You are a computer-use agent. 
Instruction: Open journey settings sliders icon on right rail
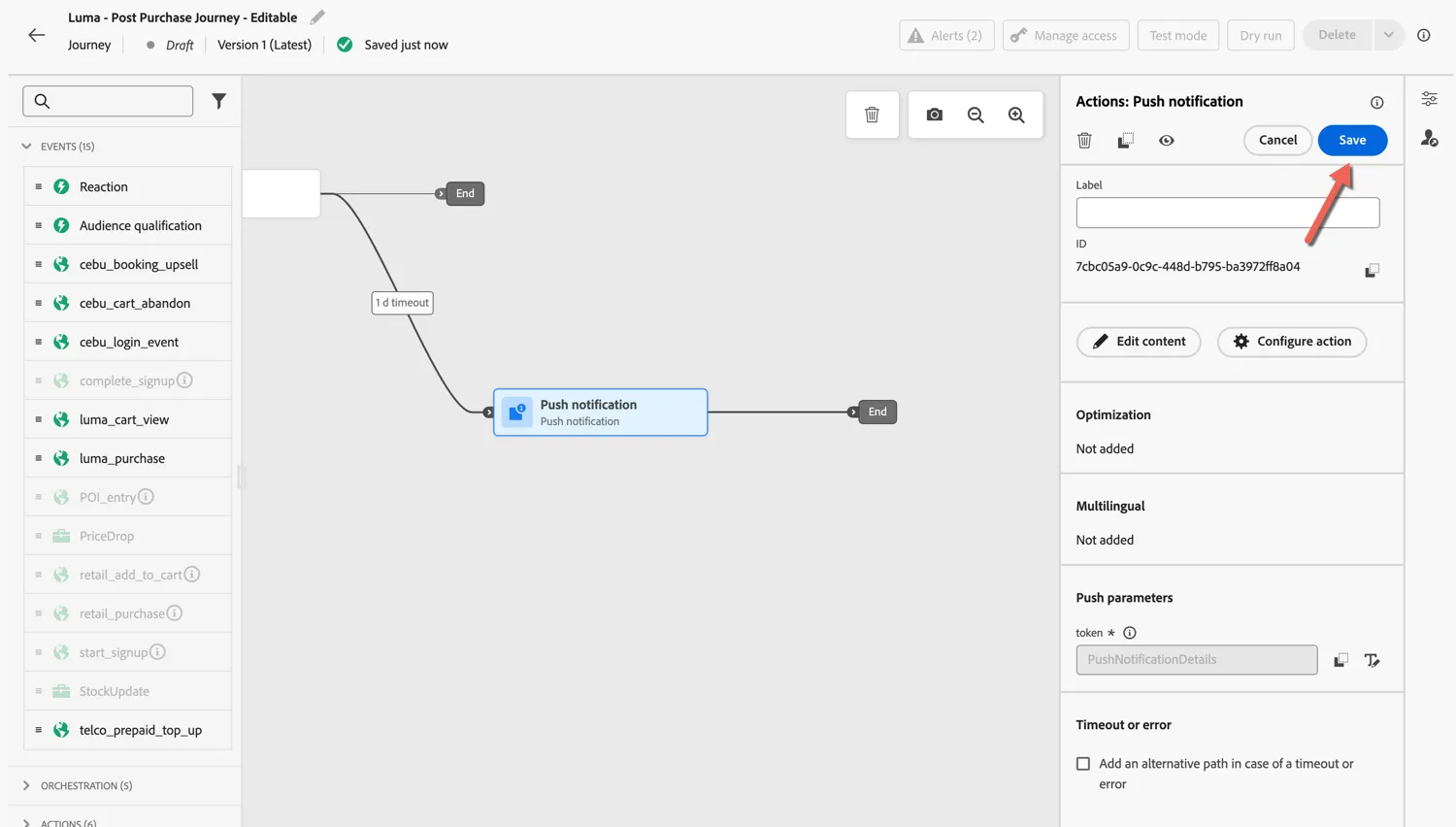1430,99
